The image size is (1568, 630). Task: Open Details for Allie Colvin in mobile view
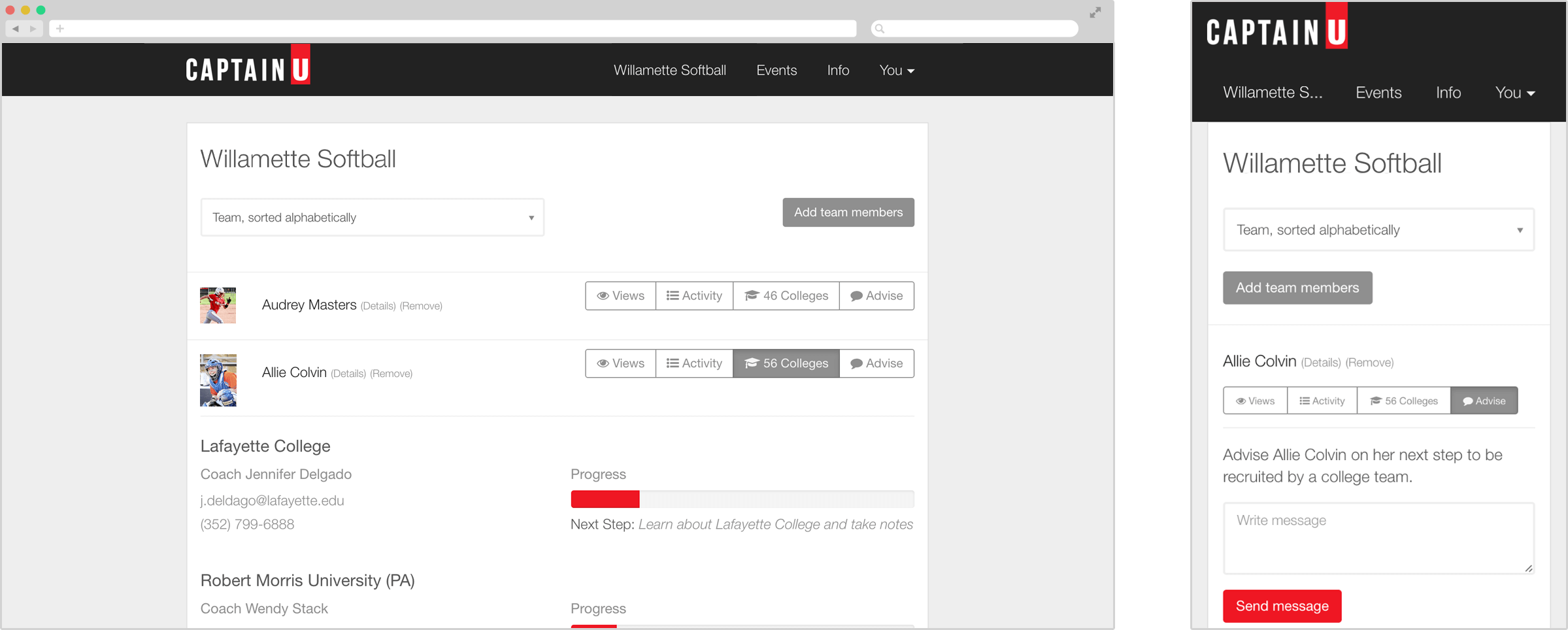pos(1321,363)
